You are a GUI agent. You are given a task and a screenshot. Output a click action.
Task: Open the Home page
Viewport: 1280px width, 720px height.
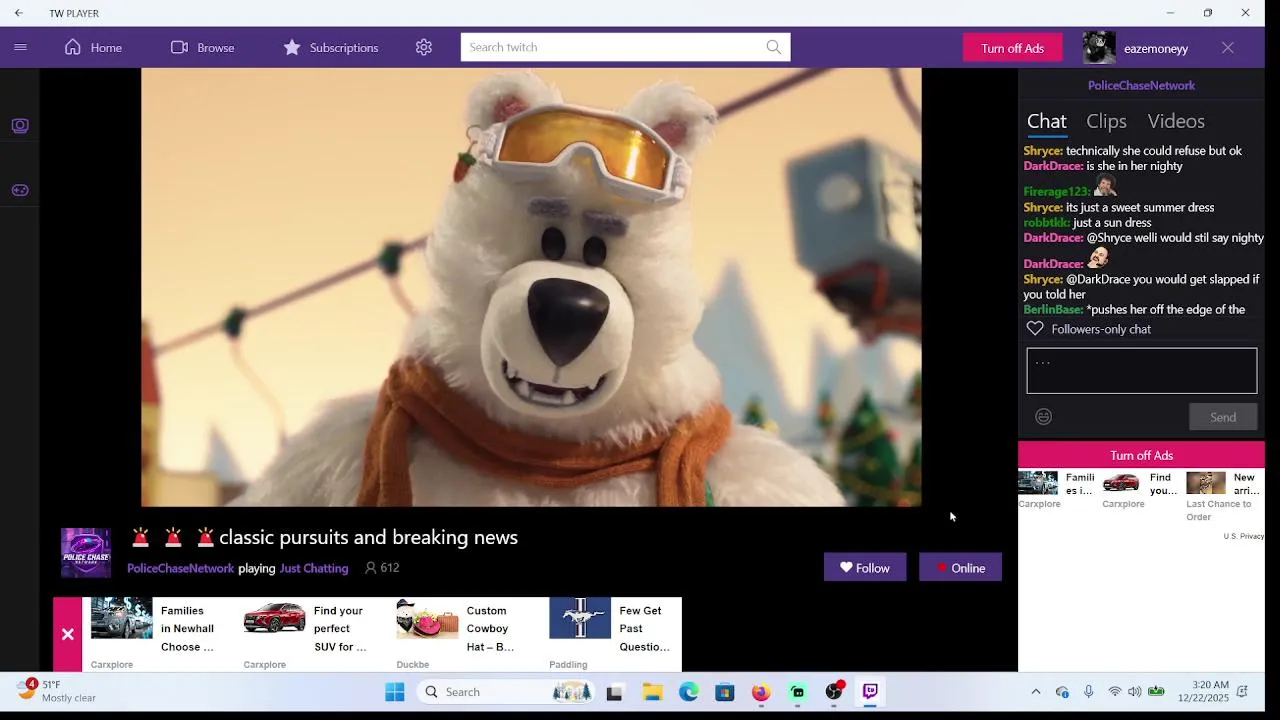click(x=93, y=47)
